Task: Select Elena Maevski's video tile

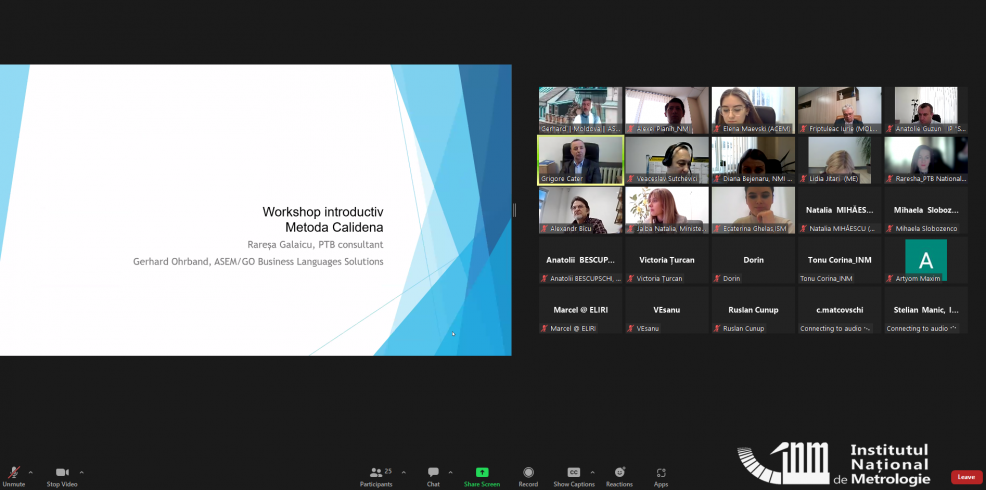Action: (x=753, y=110)
